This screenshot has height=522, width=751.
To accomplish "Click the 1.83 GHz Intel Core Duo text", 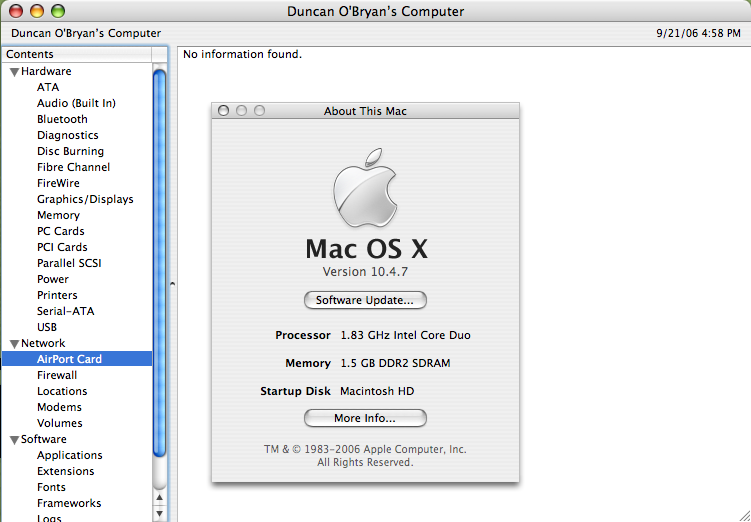I will (406, 335).
